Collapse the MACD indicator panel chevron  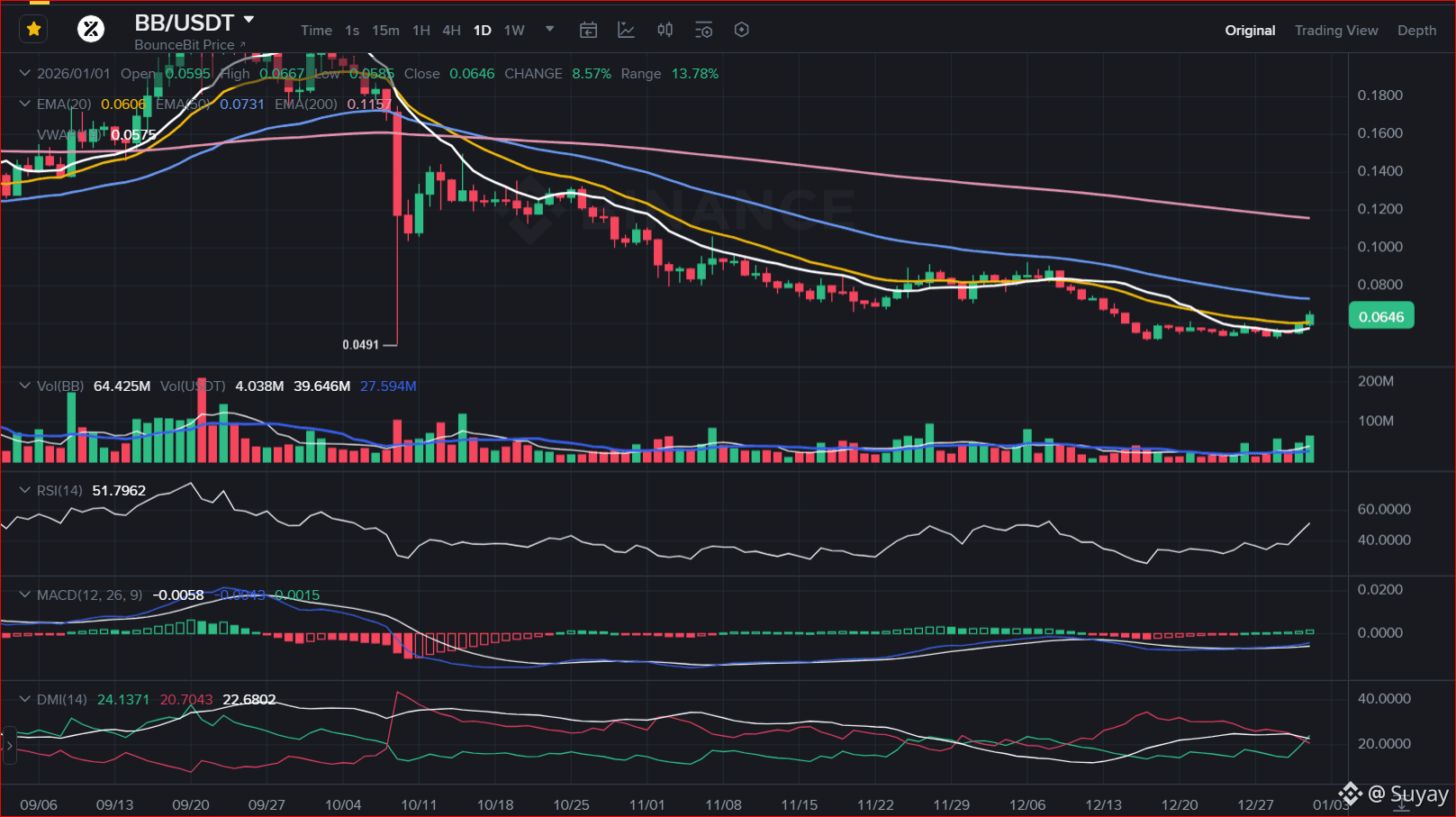(25, 595)
